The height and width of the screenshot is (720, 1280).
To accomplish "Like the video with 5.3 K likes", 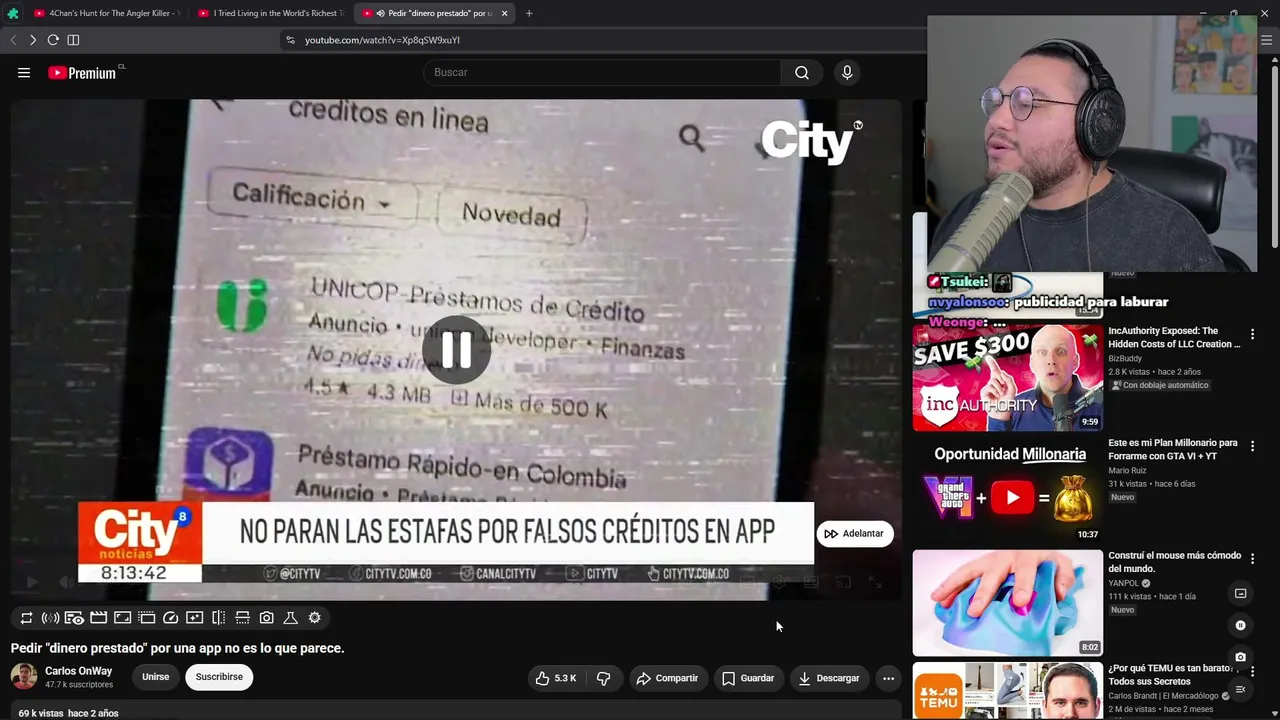I will click(x=556, y=678).
